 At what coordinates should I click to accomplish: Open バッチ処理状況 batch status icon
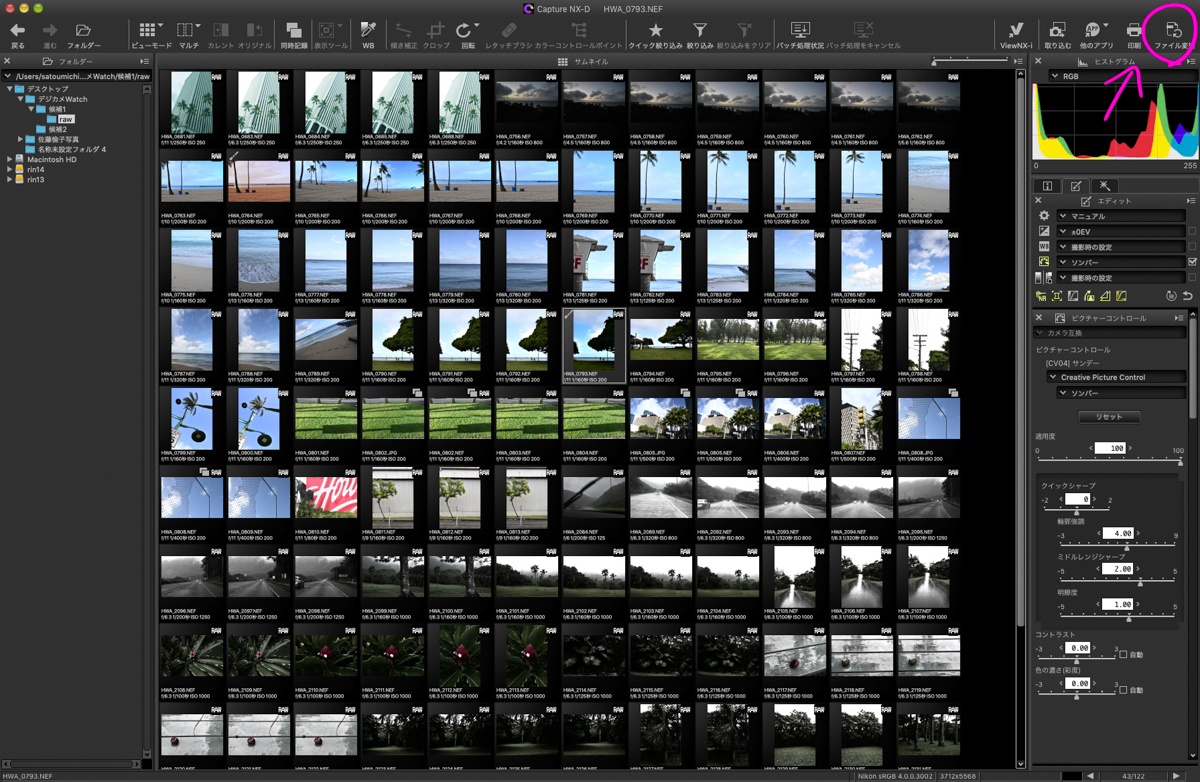[800, 30]
